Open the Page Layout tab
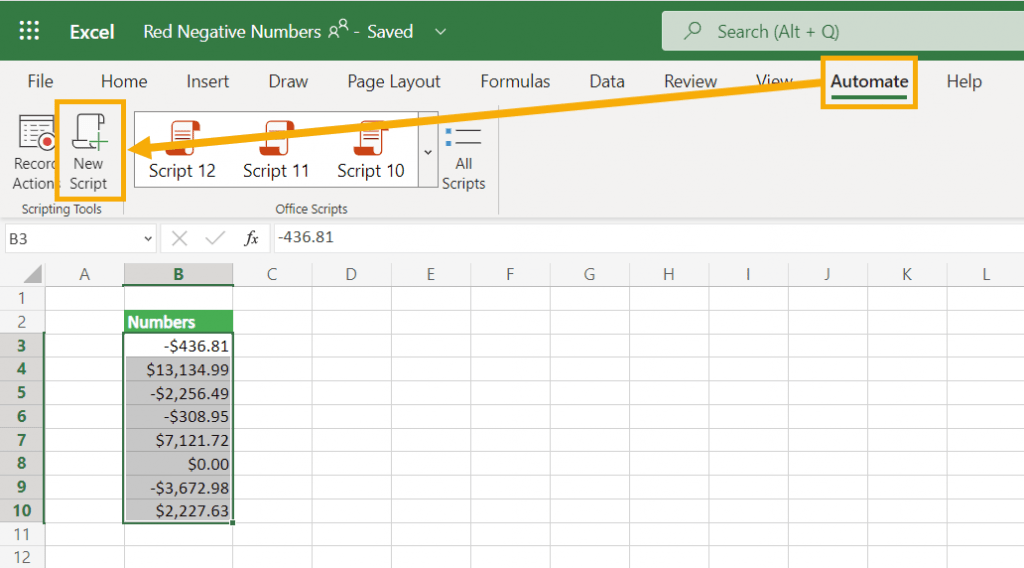This screenshot has height=568, width=1024. [394, 82]
